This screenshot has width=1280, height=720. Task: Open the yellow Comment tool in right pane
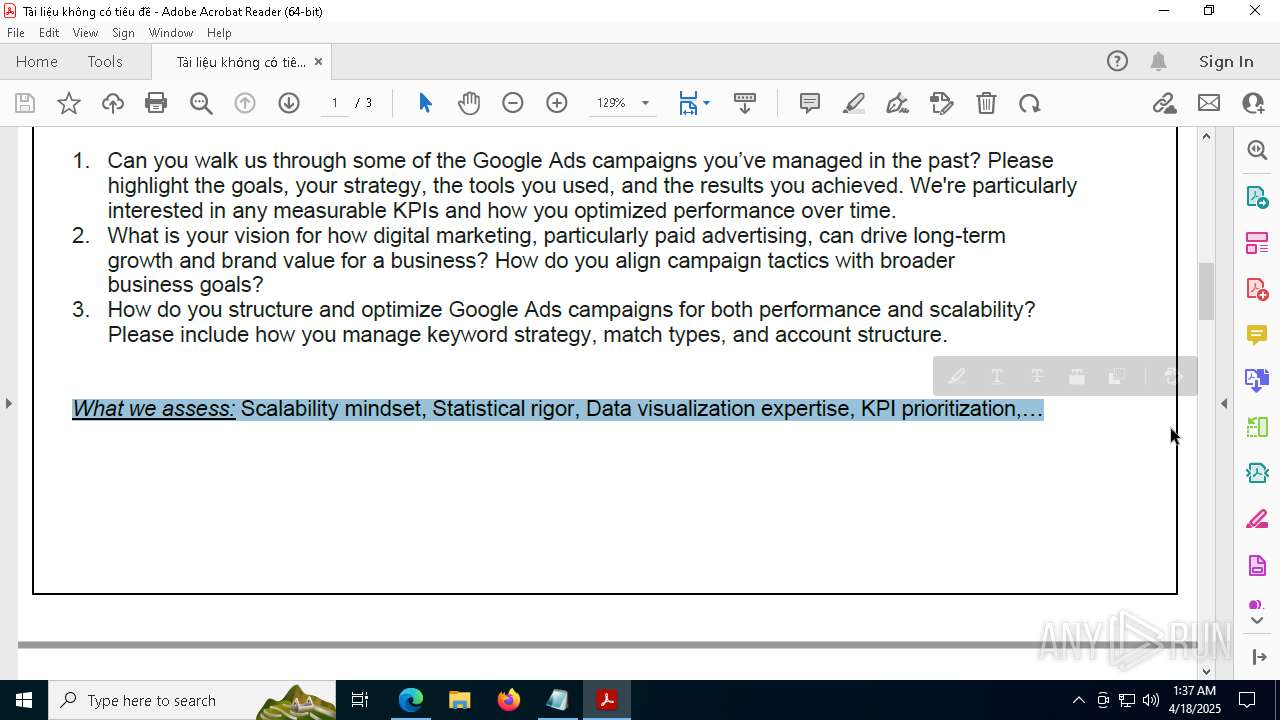[x=1257, y=335]
